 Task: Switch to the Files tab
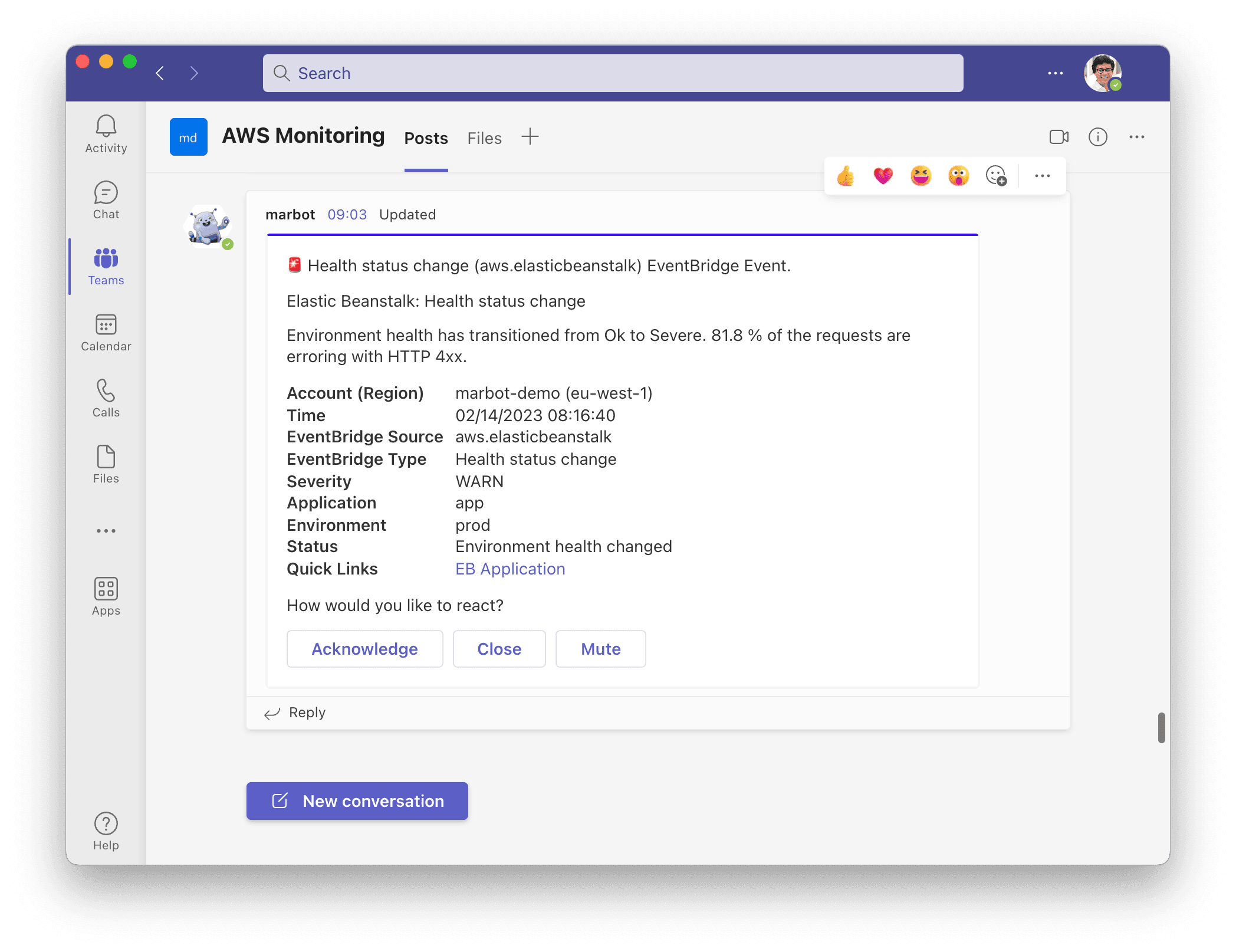[x=484, y=138]
